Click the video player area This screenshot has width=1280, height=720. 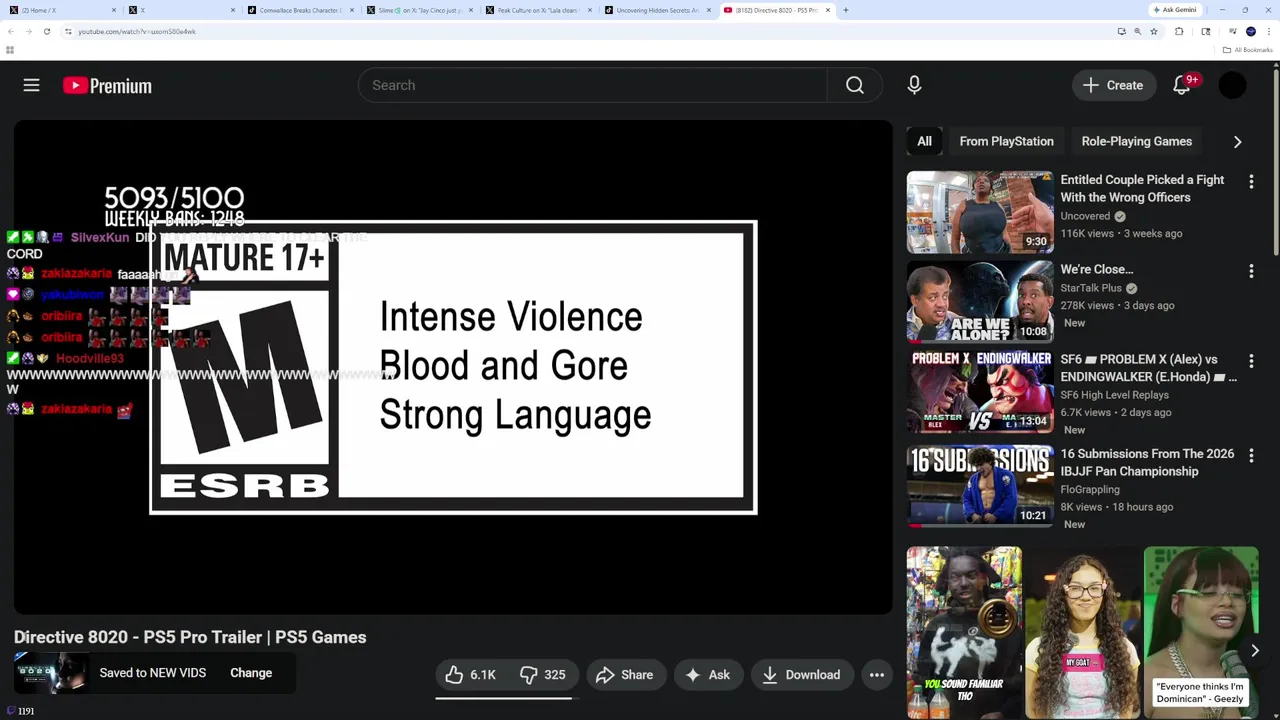(452, 367)
